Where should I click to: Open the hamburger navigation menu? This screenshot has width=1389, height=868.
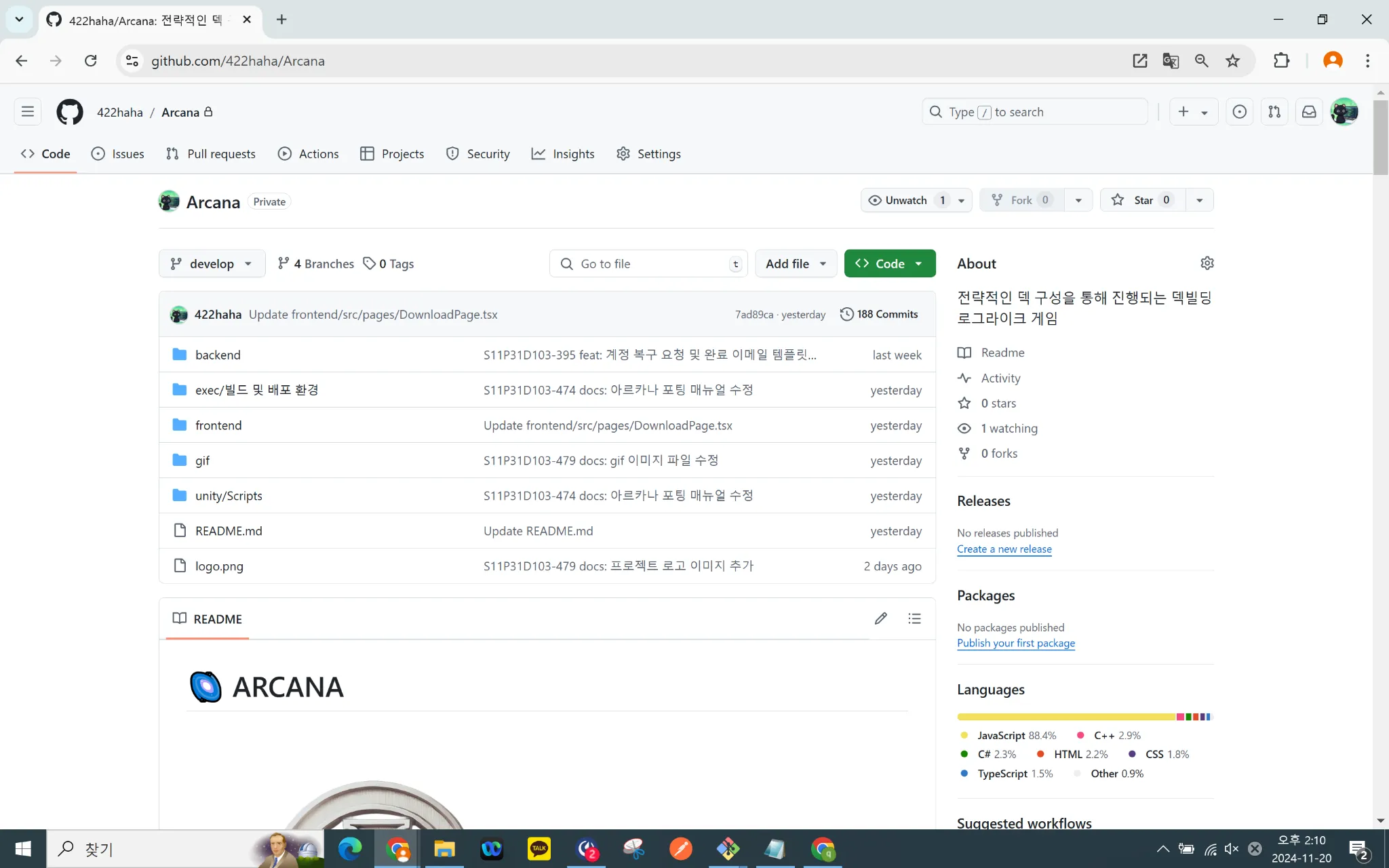point(28,112)
